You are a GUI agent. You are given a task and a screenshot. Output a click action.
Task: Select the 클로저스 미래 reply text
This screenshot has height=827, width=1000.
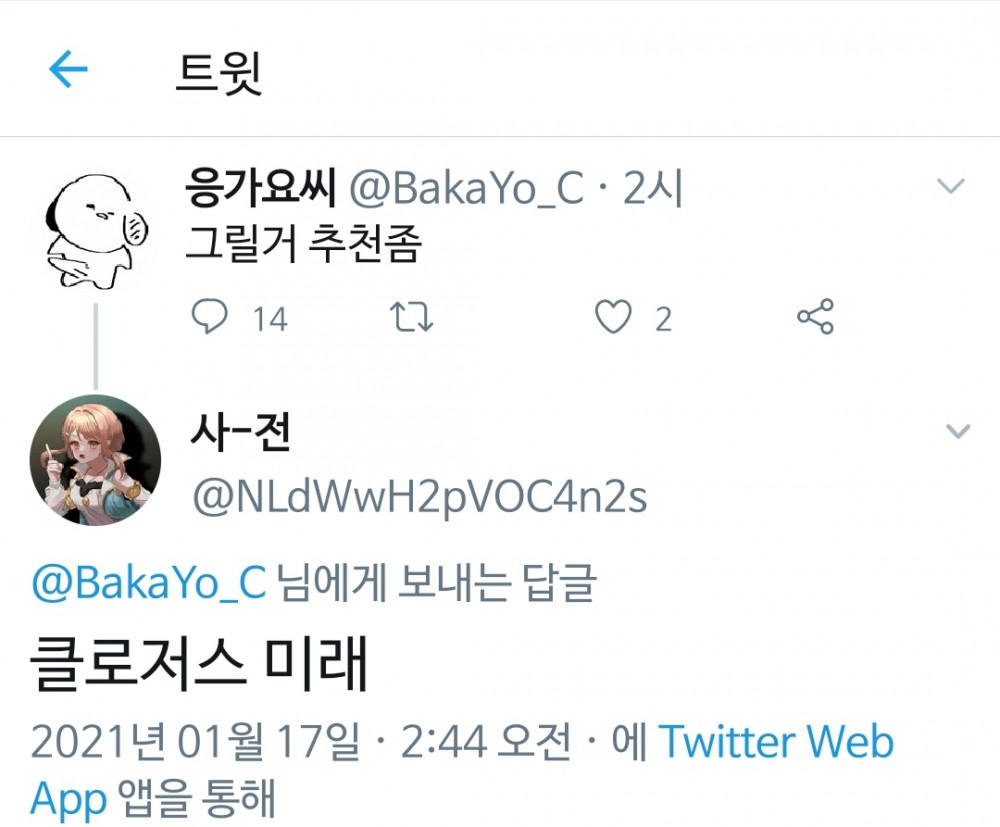(x=199, y=664)
